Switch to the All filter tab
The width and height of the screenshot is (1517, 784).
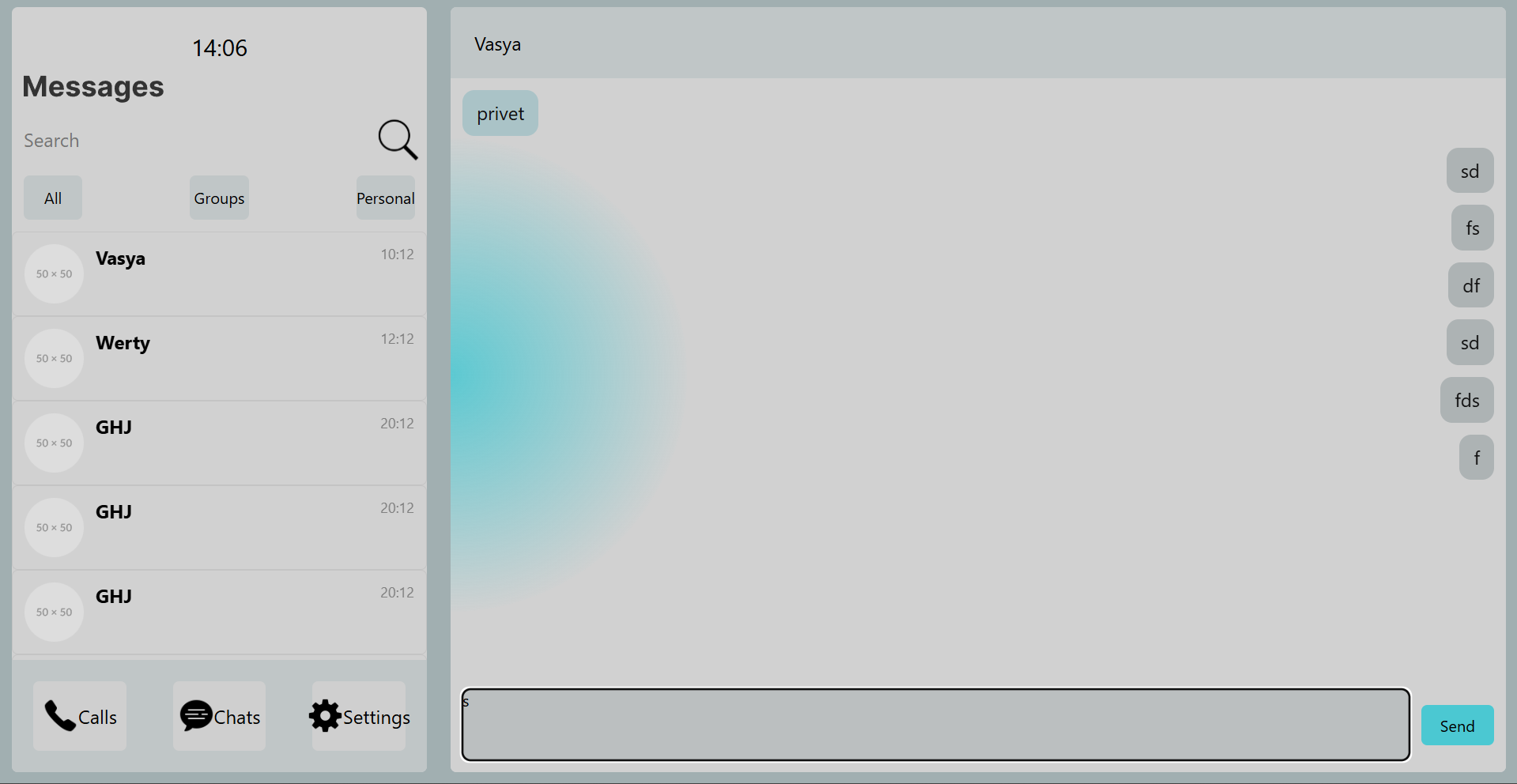click(x=53, y=198)
